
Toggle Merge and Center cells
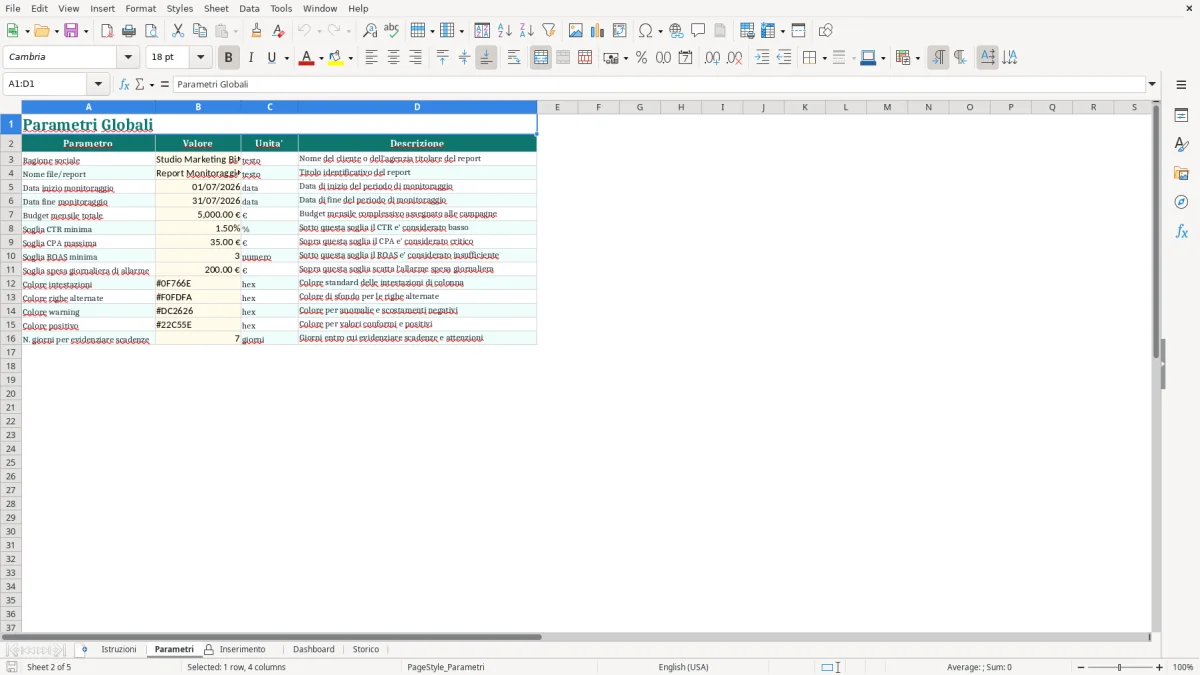[541, 58]
